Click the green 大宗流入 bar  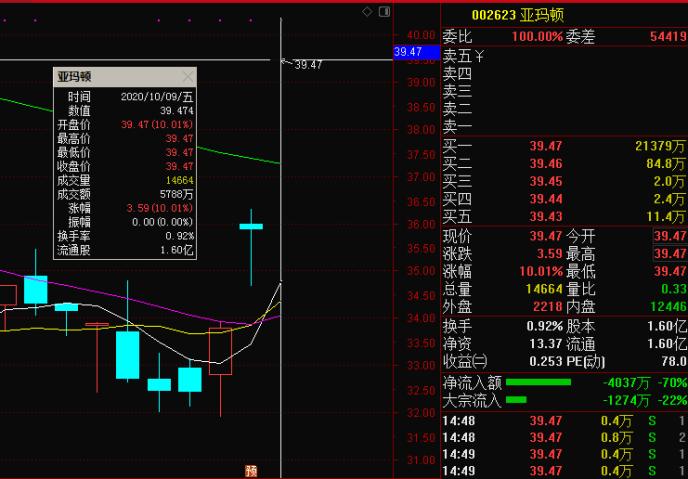[516, 400]
